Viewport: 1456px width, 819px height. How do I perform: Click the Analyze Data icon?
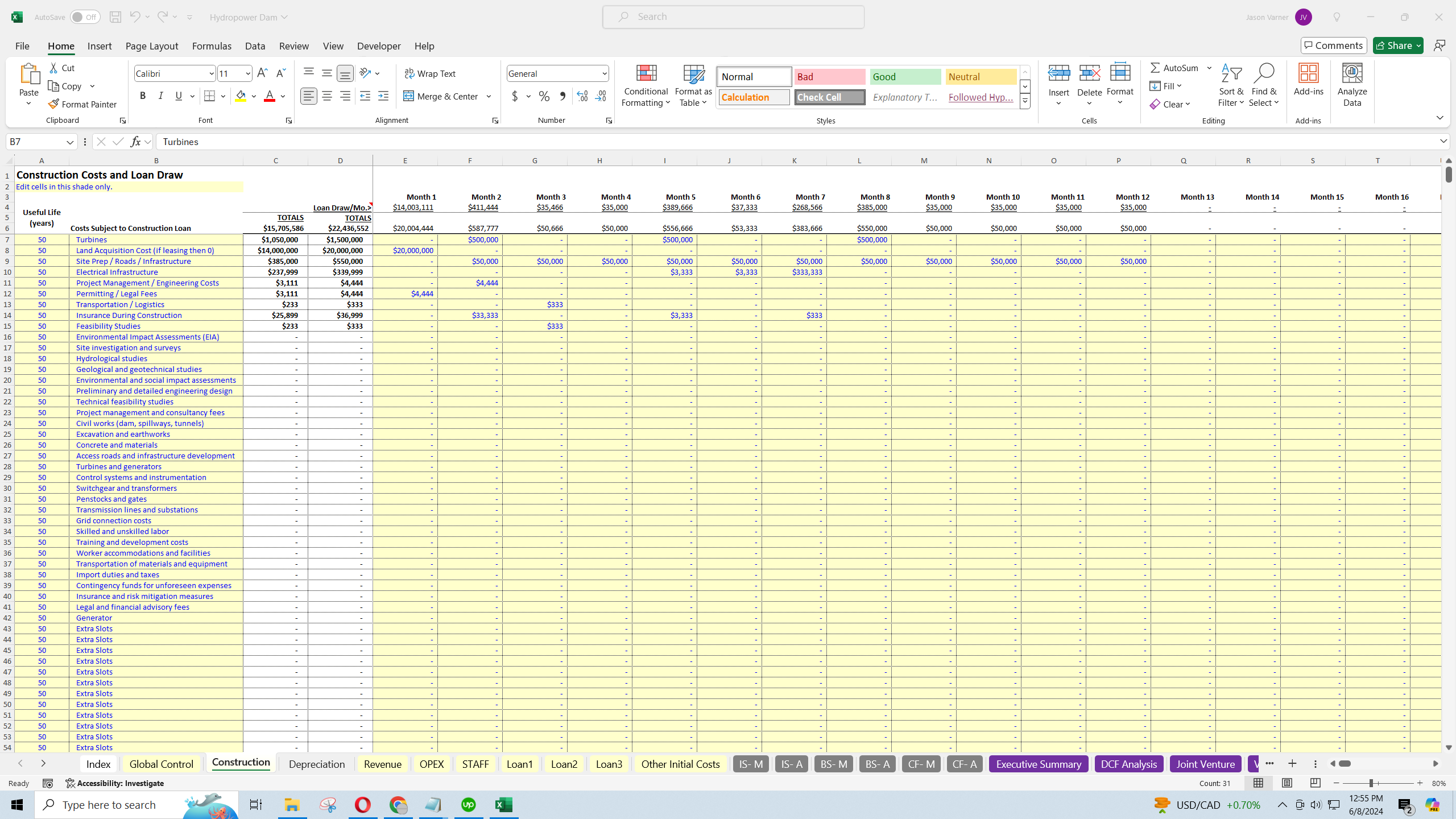pyautogui.click(x=1352, y=85)
